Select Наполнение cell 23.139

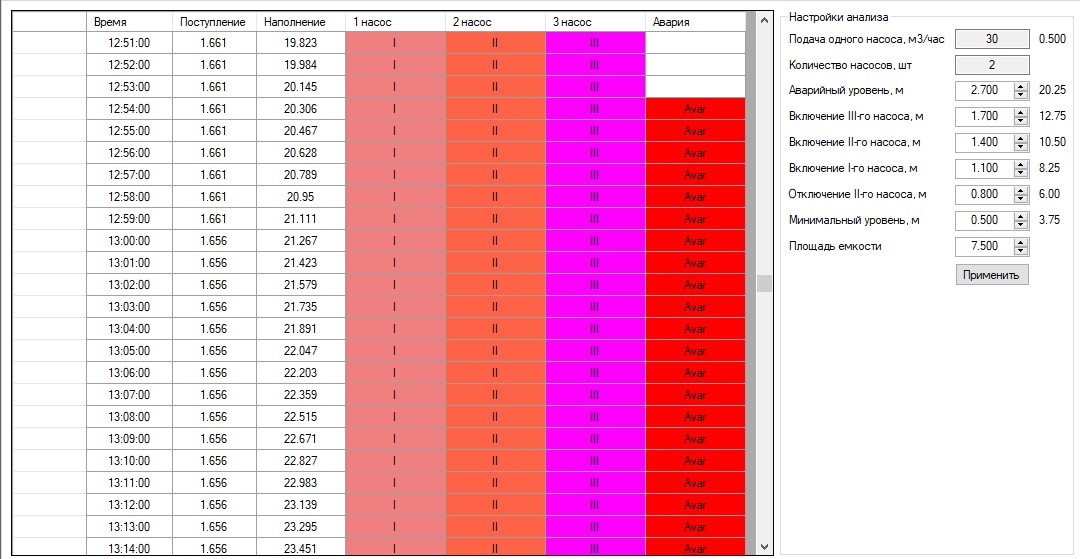(x=300, y=505)
